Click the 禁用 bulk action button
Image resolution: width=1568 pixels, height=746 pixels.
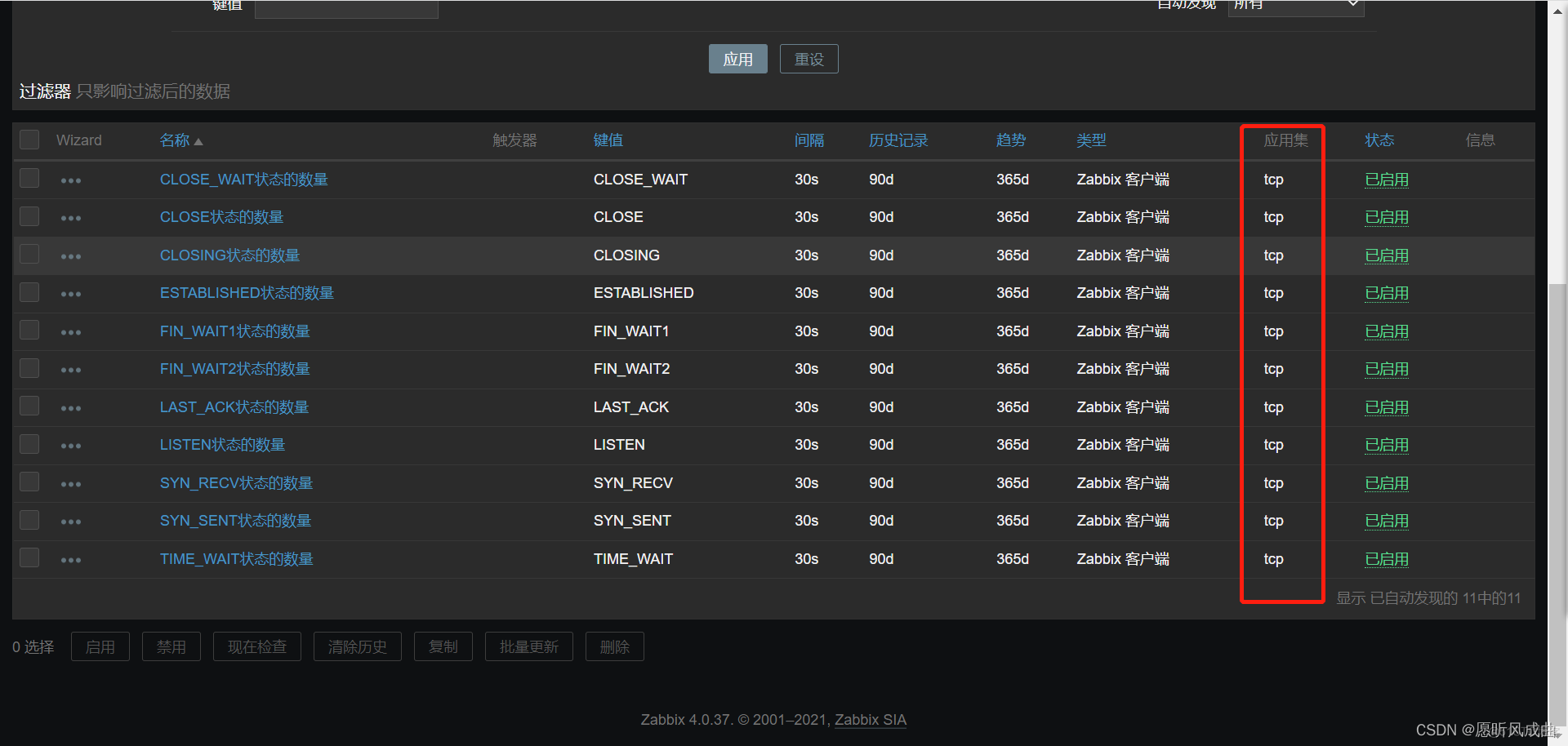point(171,646)
